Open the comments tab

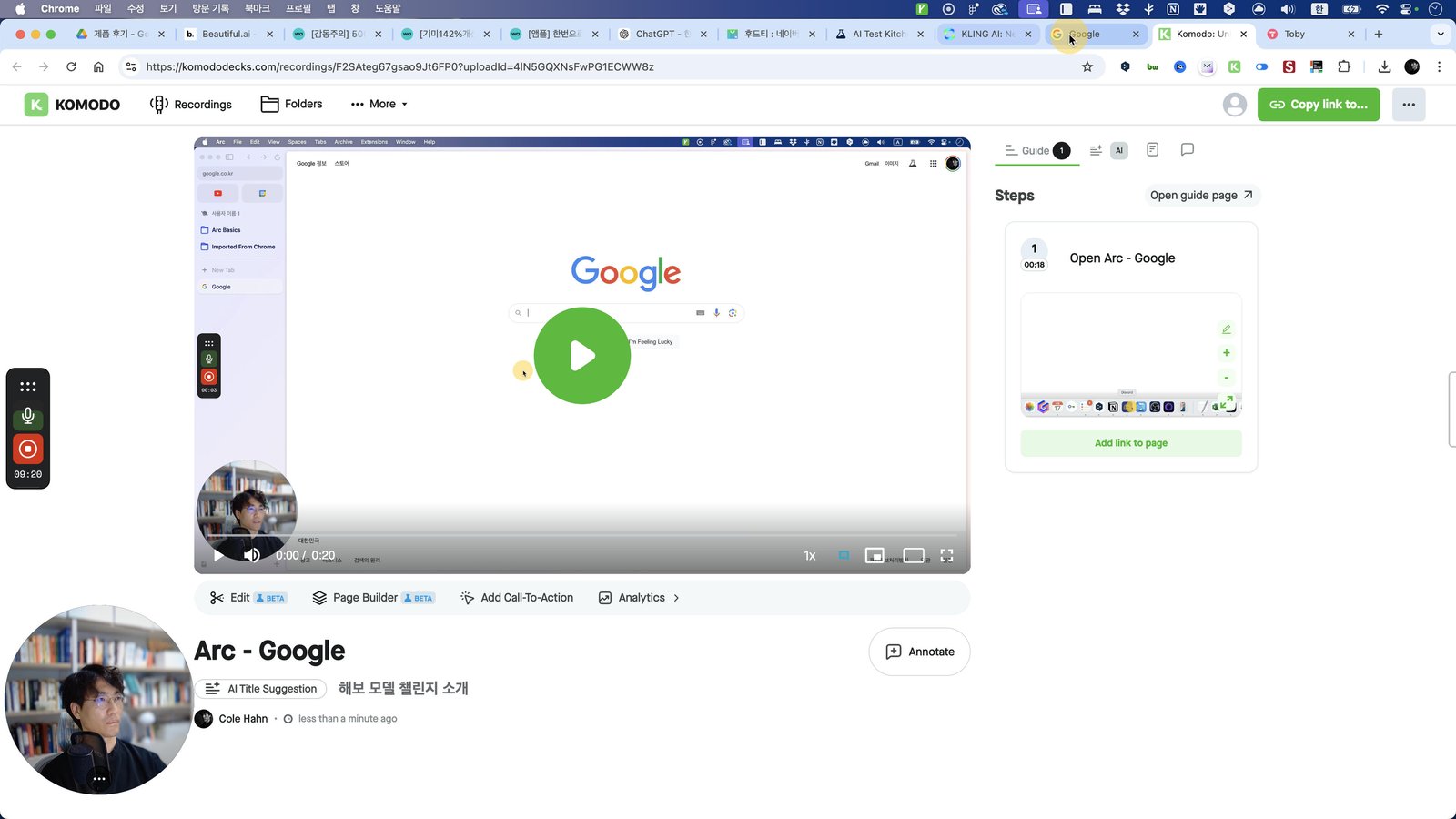click(1188, 150)
